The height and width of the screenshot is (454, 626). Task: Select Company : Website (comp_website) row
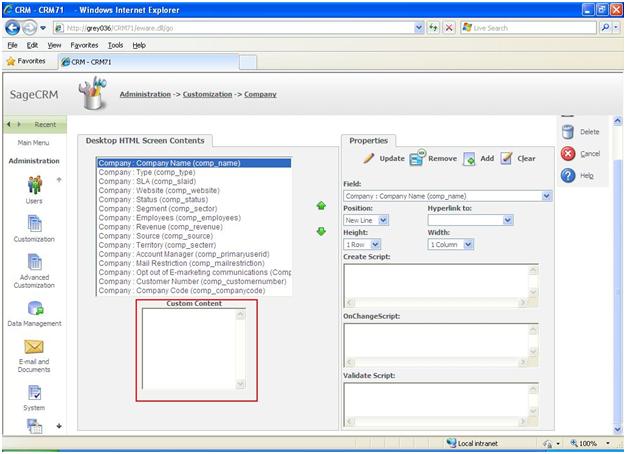tap(194, 190)
